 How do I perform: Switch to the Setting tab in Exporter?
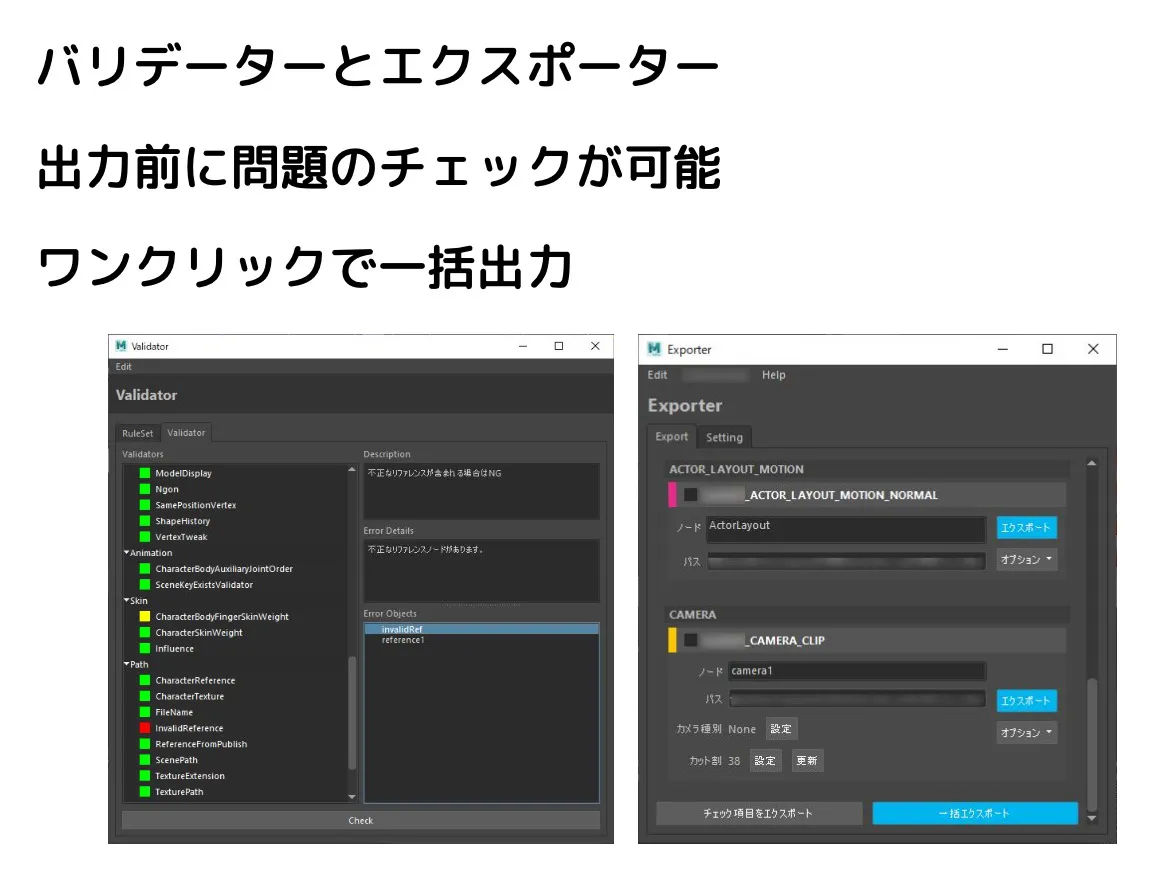point(724,436)
